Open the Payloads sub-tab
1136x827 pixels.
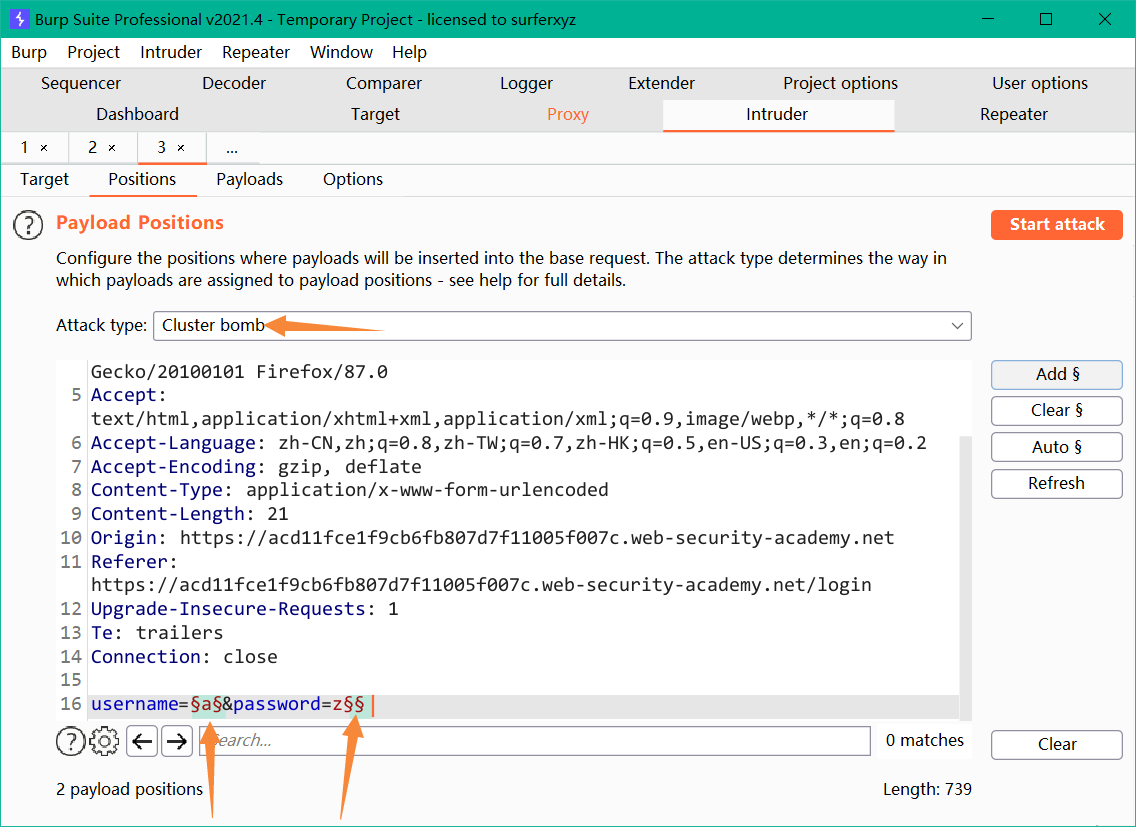250,180
